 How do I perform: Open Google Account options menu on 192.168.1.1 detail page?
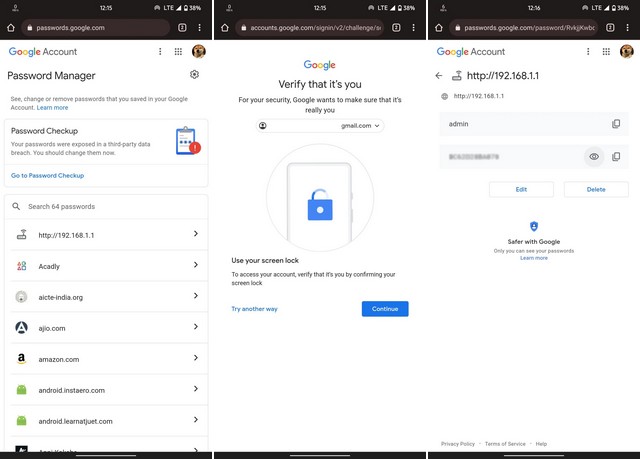coord(588,51)
